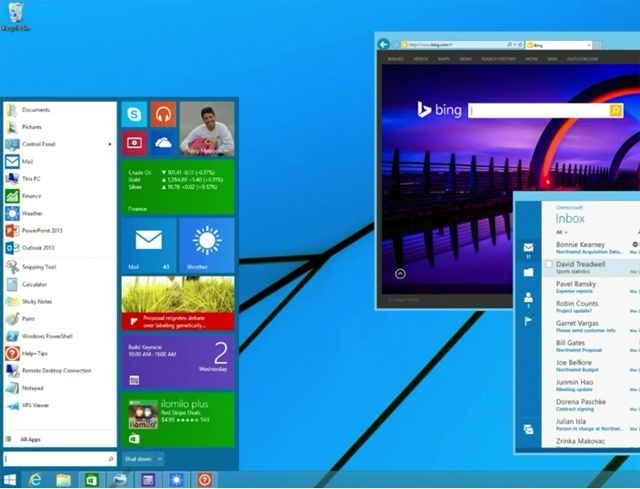Click the Outlook 2013 icon
640x489 pixels.
[x=12, y=248]
